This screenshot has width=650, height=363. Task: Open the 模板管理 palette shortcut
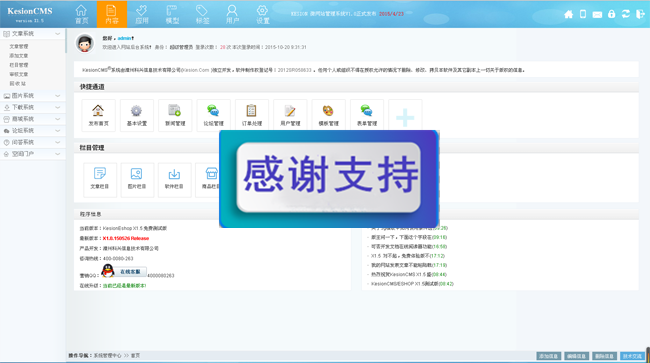point(328,115)
